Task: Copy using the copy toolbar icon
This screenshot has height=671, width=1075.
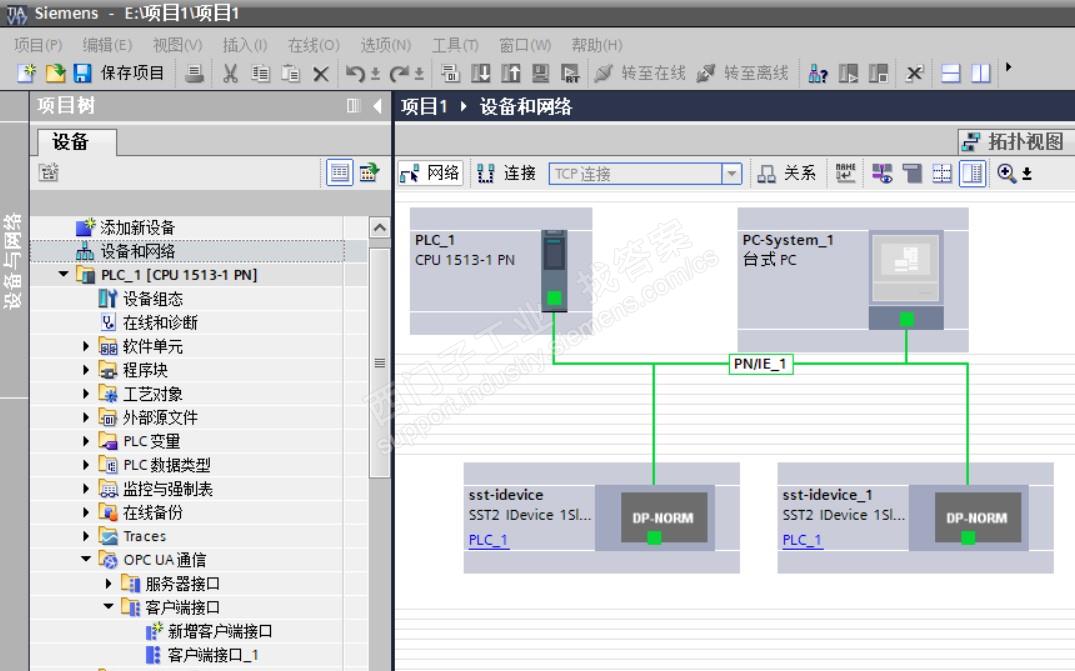Action: click(x=261, y=73)
